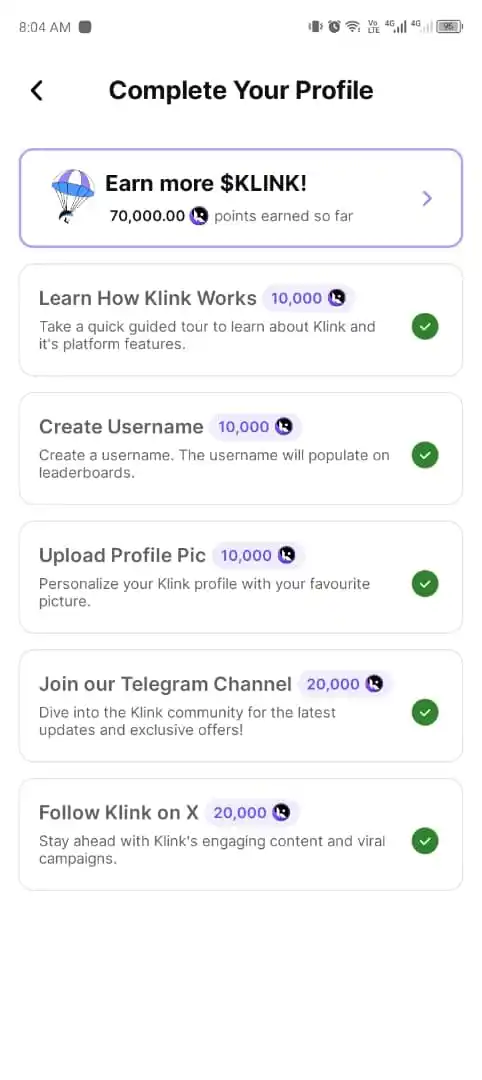
Task: Tap the coin icon in Create Username badge
Action: (x=284, y=427)
